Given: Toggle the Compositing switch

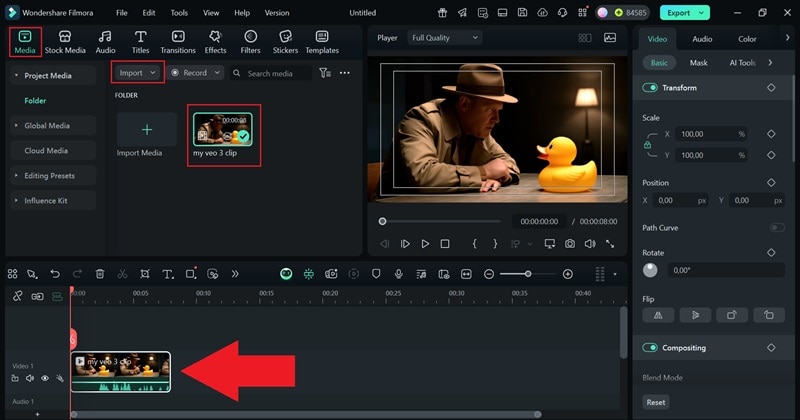Looking at the screenshot, I should pyautogui.click(x=649, y=348).
